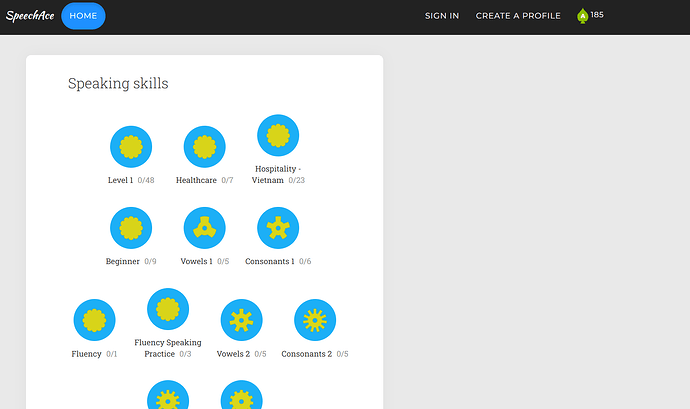Open the SIGN IN page
Viewport: 690px width, 409px height.
[442, 16]
